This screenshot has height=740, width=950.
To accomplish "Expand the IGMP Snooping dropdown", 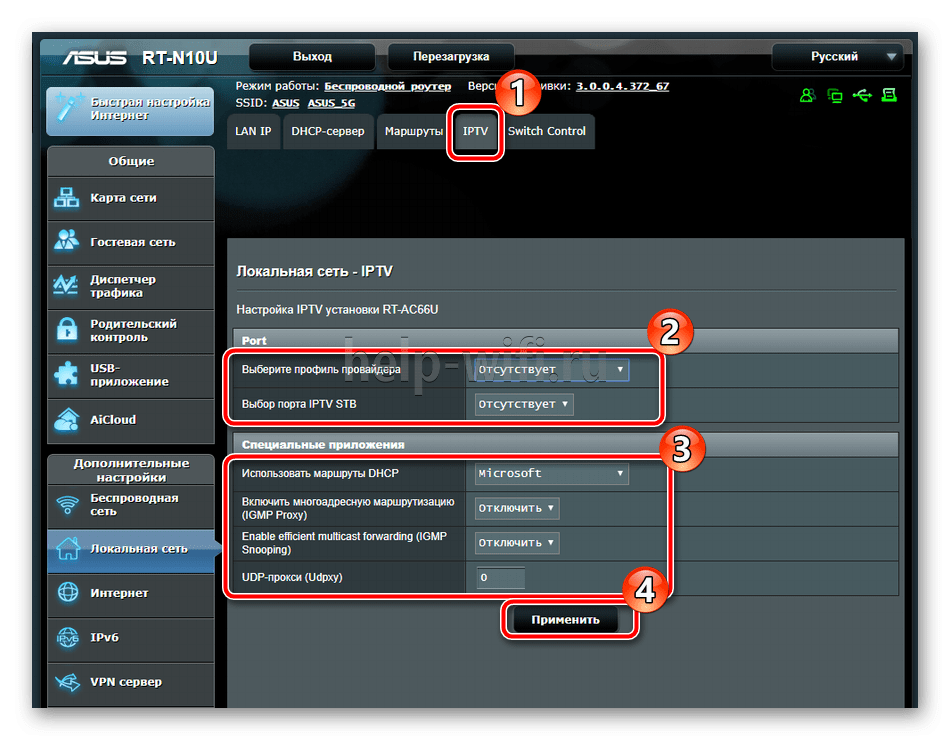I will 517,543.
